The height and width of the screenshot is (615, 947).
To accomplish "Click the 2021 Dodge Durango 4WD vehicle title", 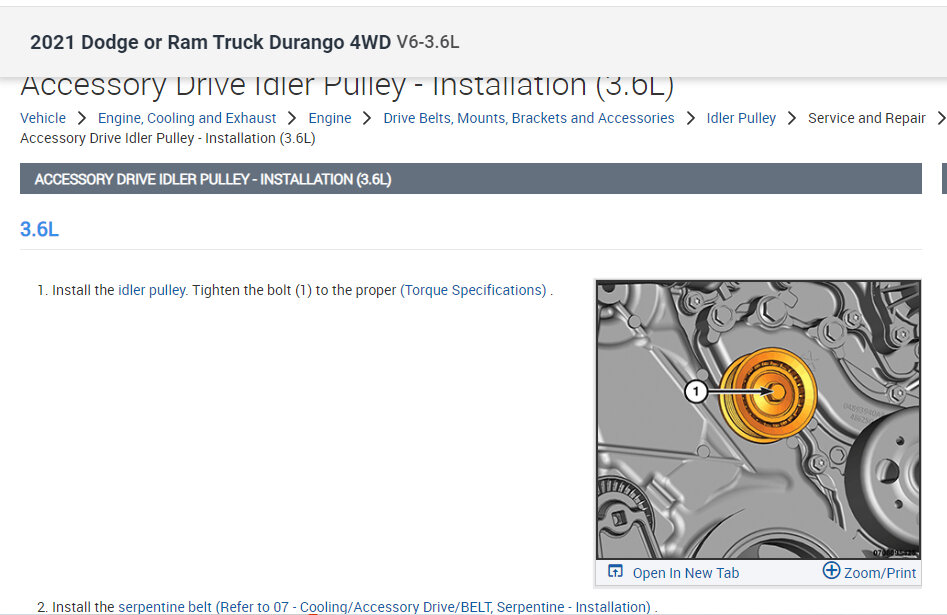I will click(211, 42).
